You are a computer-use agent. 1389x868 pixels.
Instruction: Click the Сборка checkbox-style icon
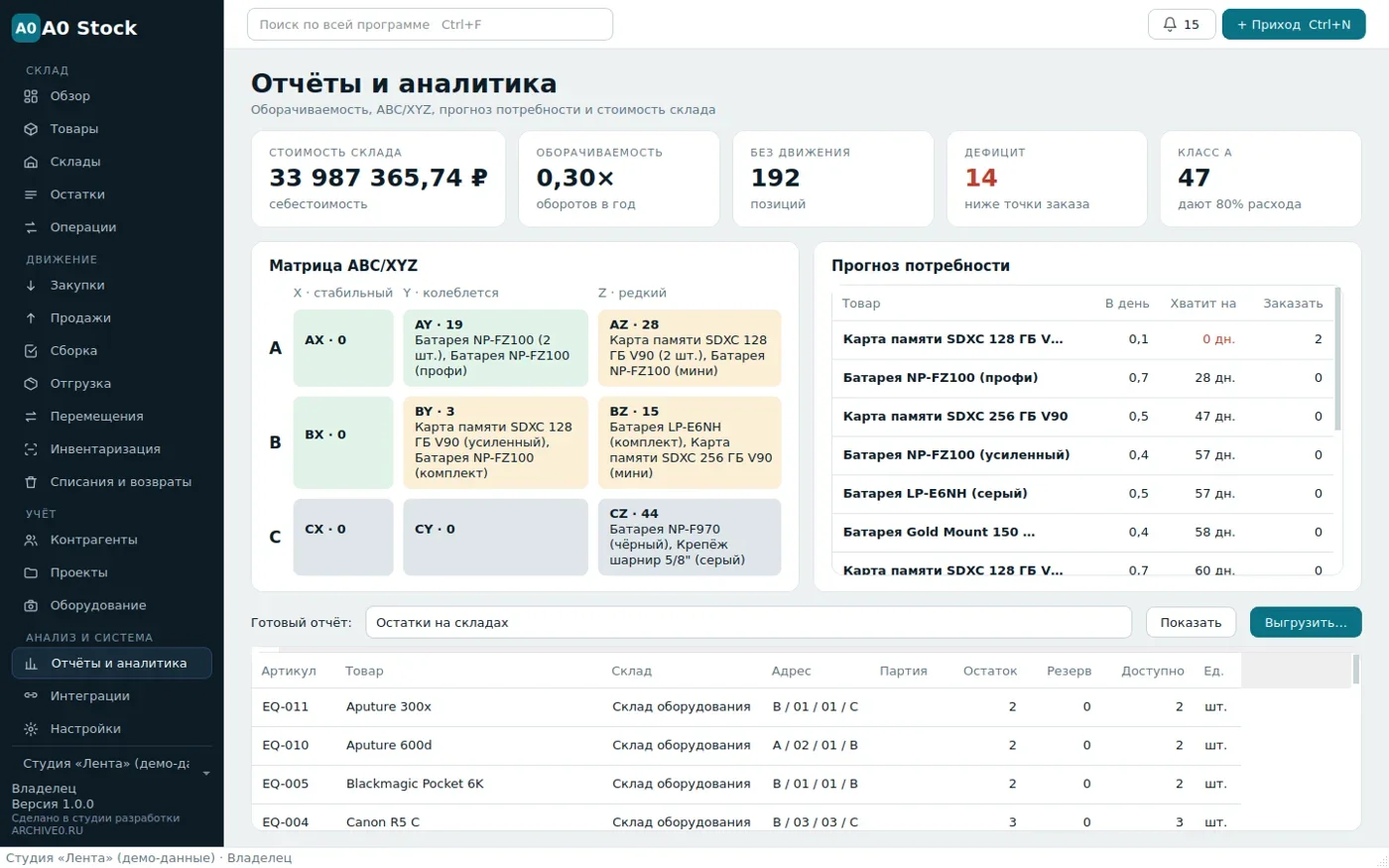pyautogui.click(x=31, y=351)
